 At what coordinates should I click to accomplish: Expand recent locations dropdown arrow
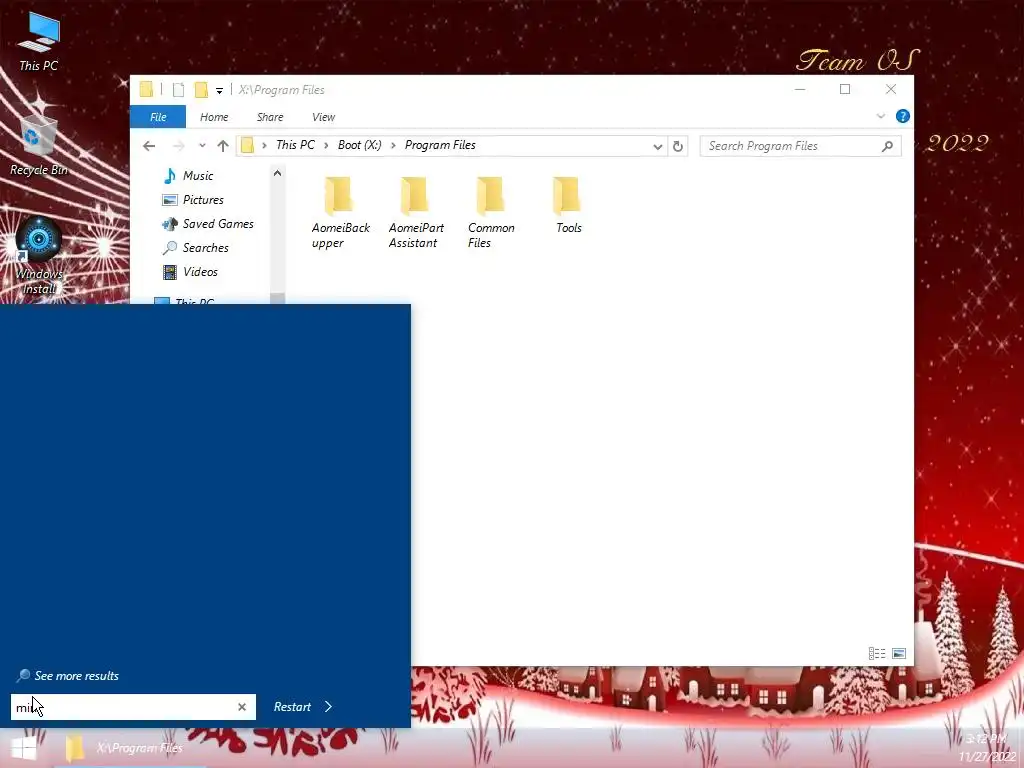pos(202,146)
